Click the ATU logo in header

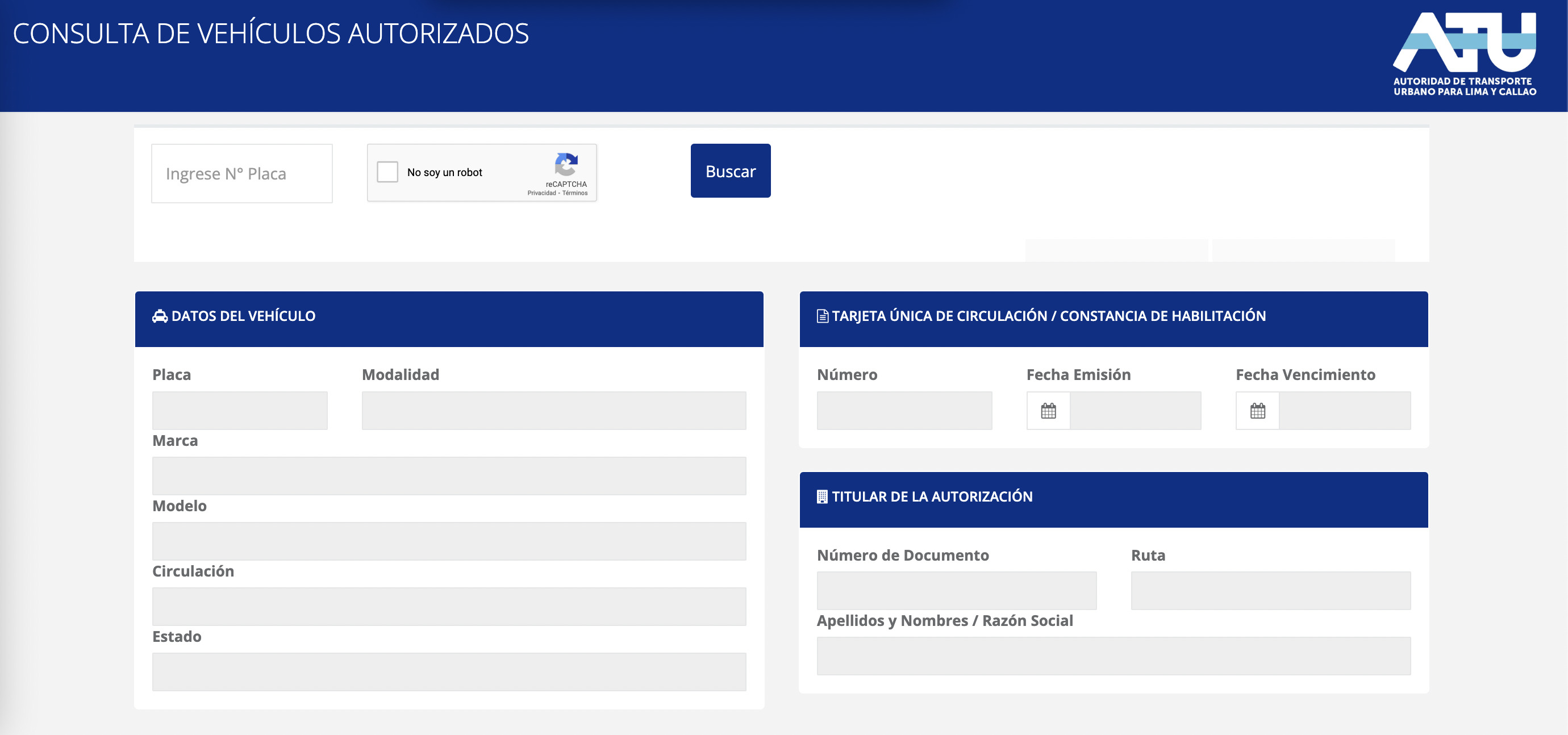pyautogui.click(x=1465, y=53)
